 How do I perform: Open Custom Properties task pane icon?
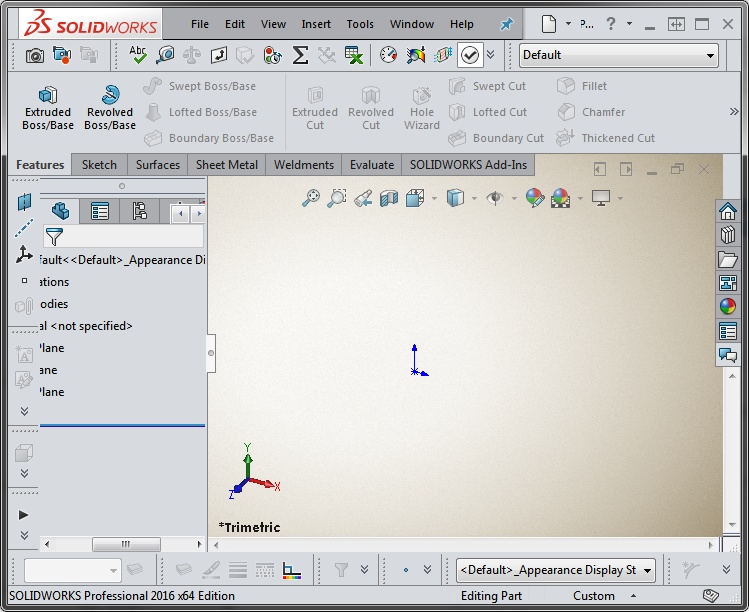728,331
